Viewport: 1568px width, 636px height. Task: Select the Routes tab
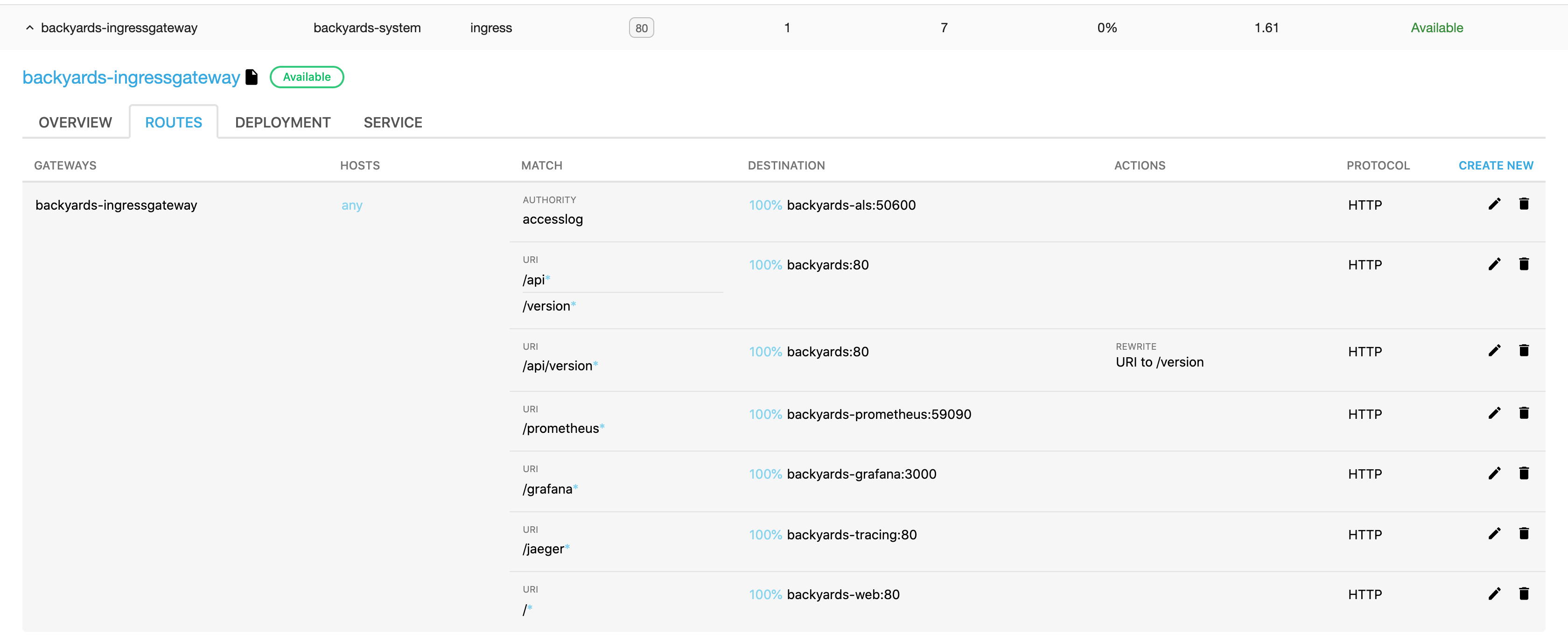click(174, 122)
